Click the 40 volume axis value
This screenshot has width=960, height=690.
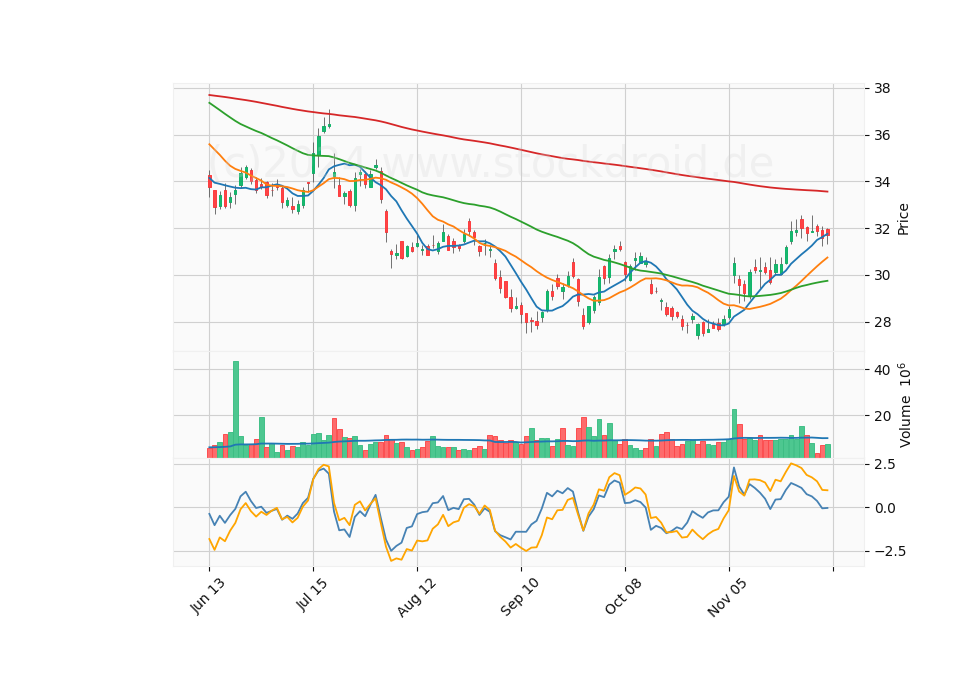coord(882,370)
